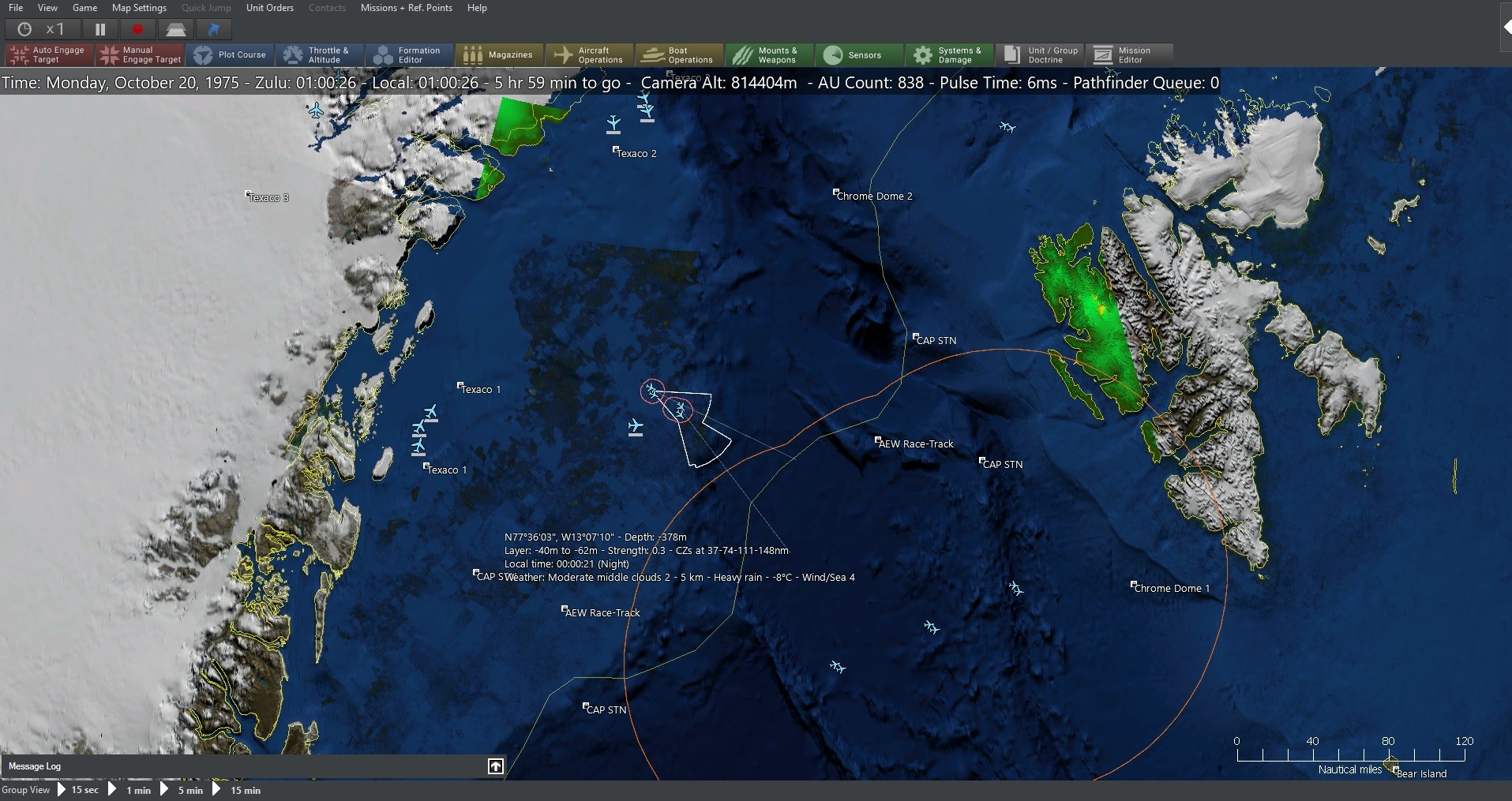Screen dimensions: 1512x801
Task: Open Boat Operations
Action: (678, 54)
